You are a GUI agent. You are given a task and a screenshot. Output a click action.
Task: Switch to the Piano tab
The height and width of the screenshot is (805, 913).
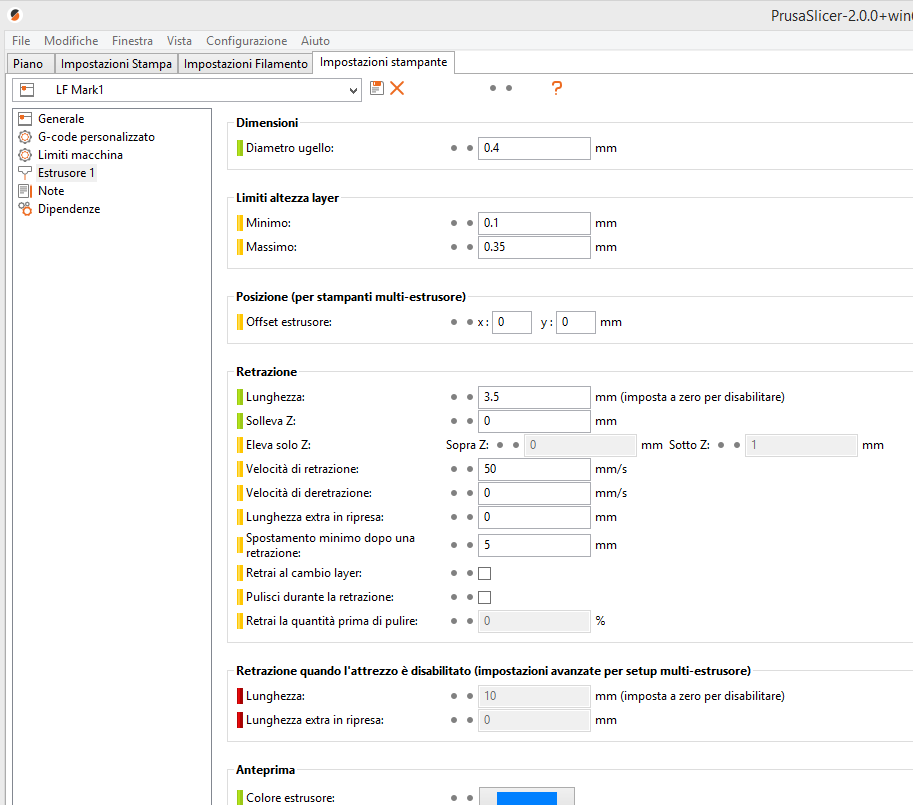[x=28, y=64]
